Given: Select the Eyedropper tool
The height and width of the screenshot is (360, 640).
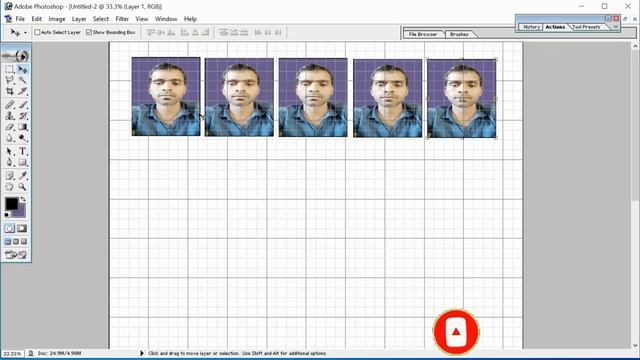Looking at the screenshot, I should click(x=22, y=176).
